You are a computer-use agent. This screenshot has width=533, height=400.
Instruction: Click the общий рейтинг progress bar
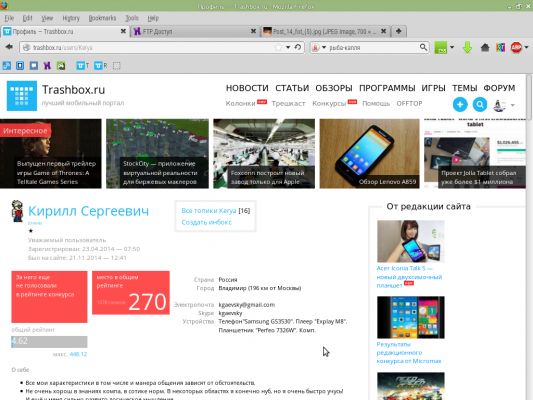[x=49, y=342]
